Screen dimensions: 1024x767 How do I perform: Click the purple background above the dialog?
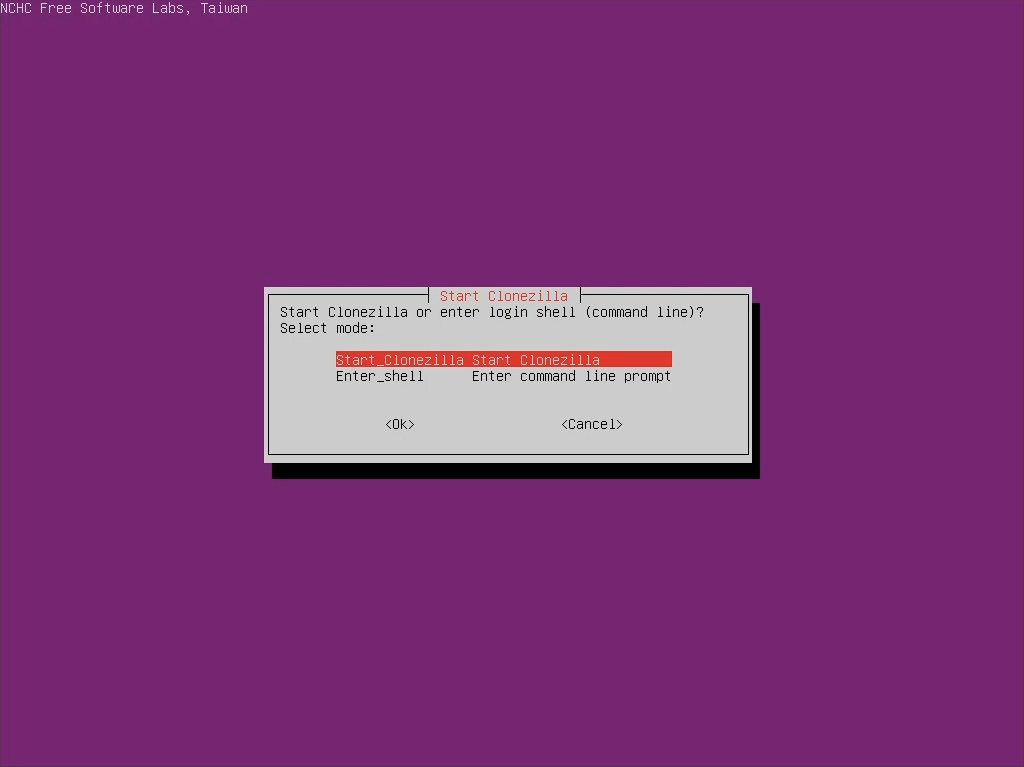[x=512, y=150]
